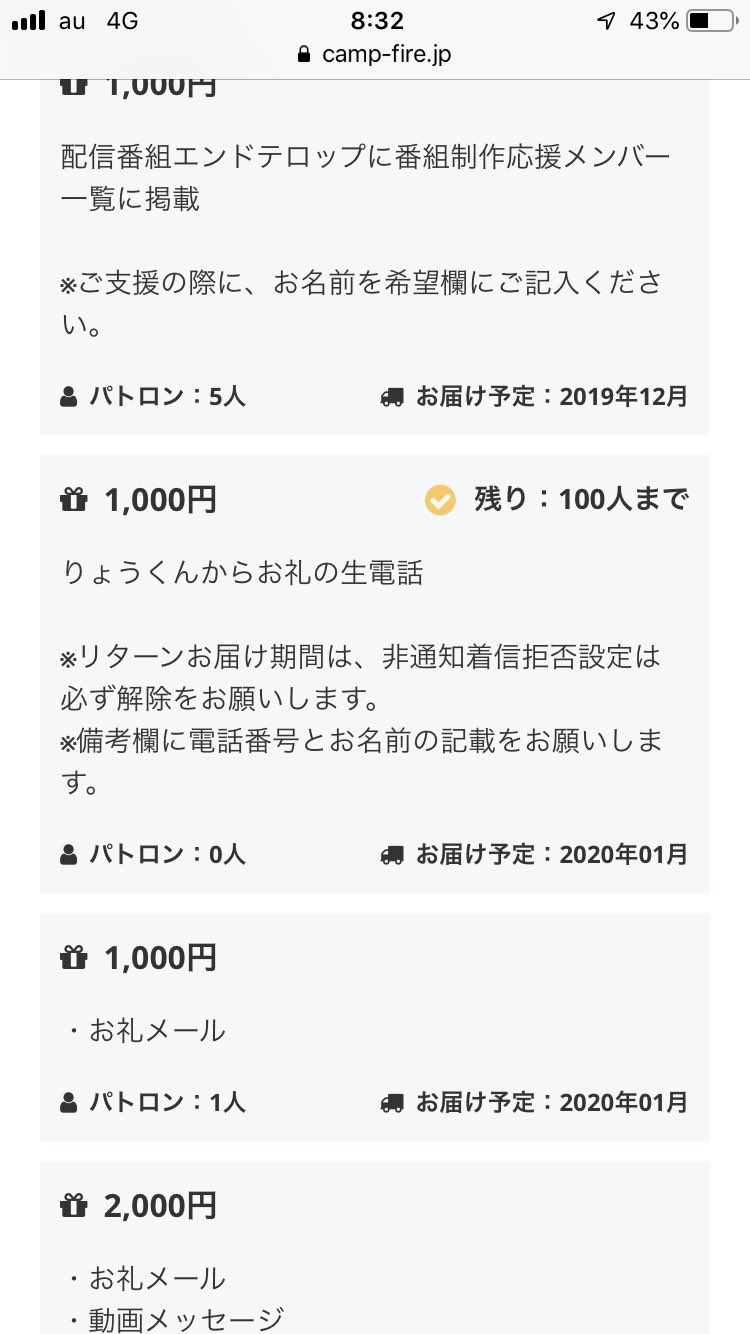
Task: Tap the truck icon beside お届け予定：2019年12月
Action: 392,397
